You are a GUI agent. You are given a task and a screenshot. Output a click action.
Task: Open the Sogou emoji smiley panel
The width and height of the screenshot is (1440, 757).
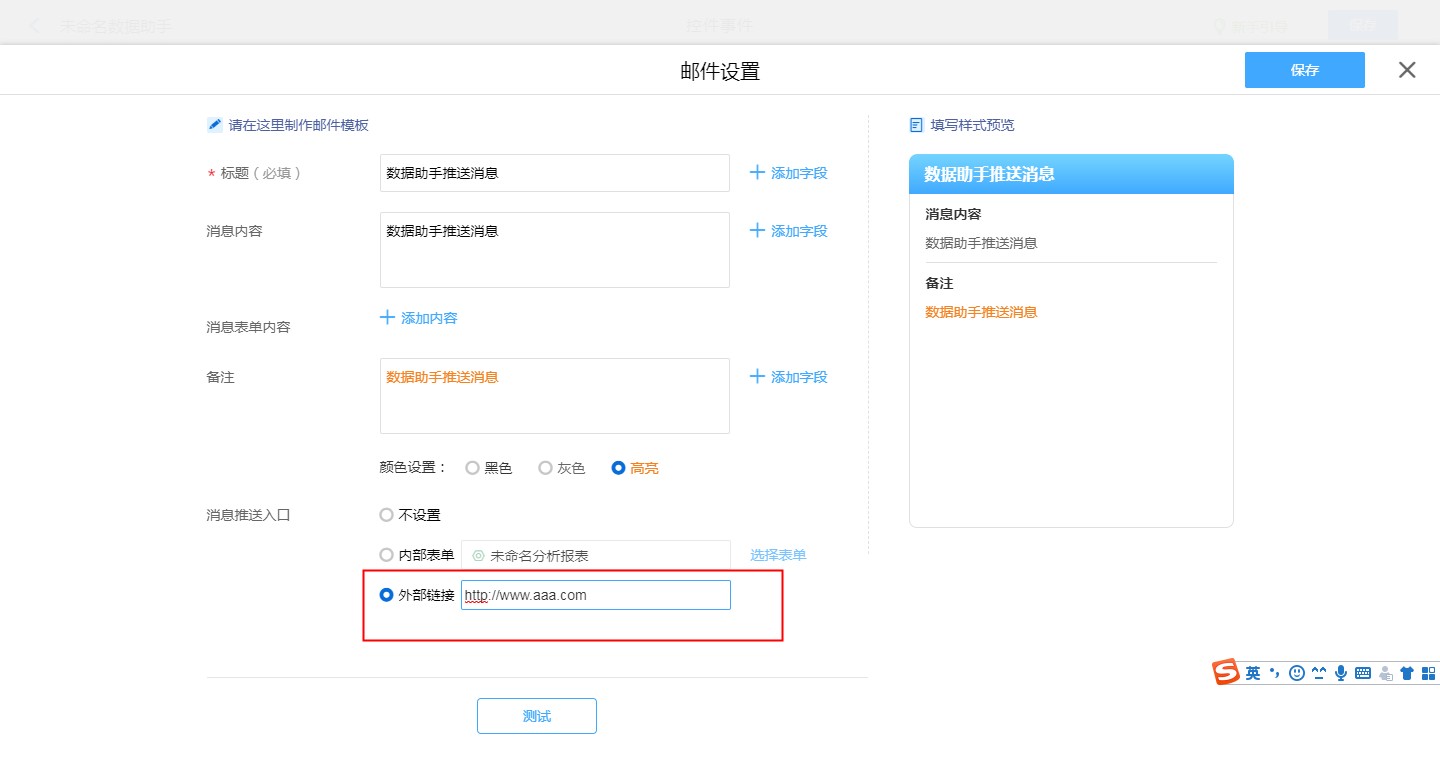point(1297,673)
